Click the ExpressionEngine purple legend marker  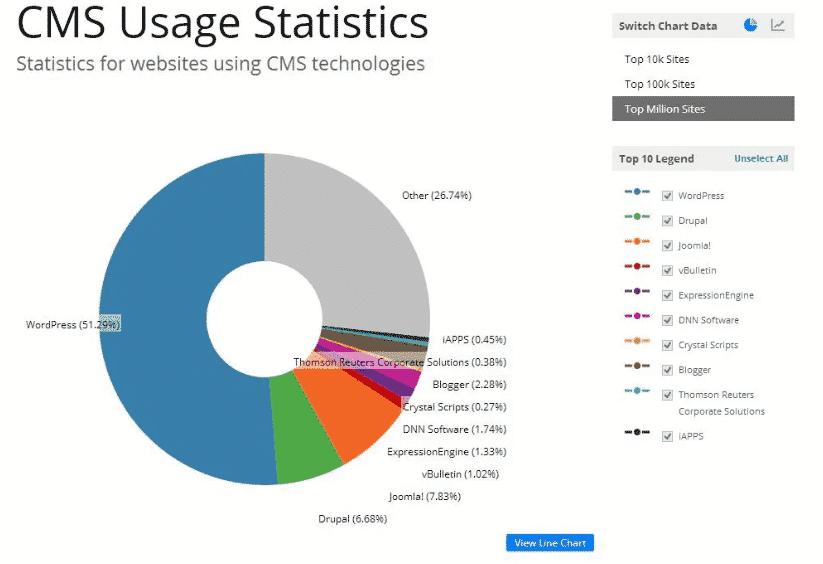637,291
